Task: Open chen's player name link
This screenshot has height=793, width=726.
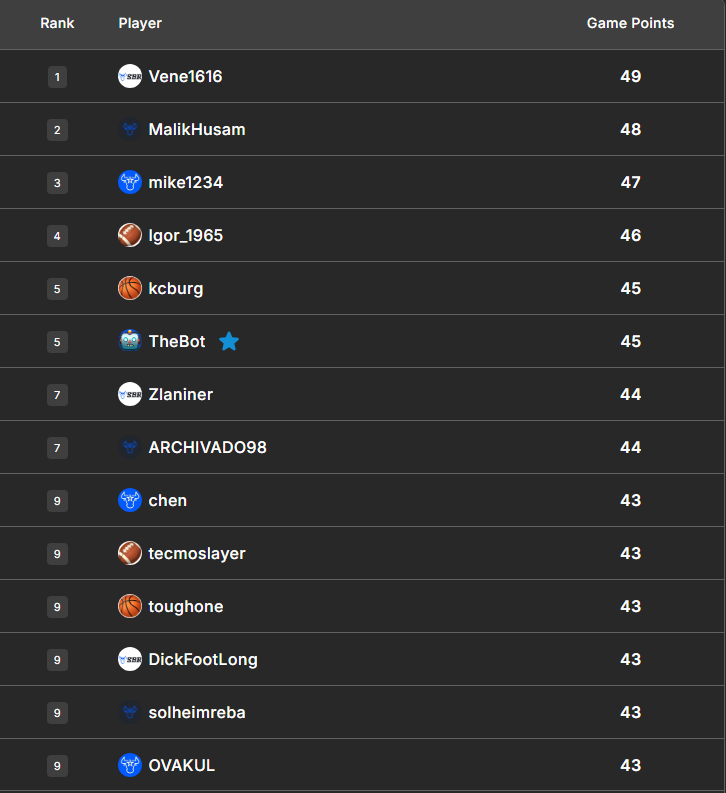Action: (x=168, y=500)
